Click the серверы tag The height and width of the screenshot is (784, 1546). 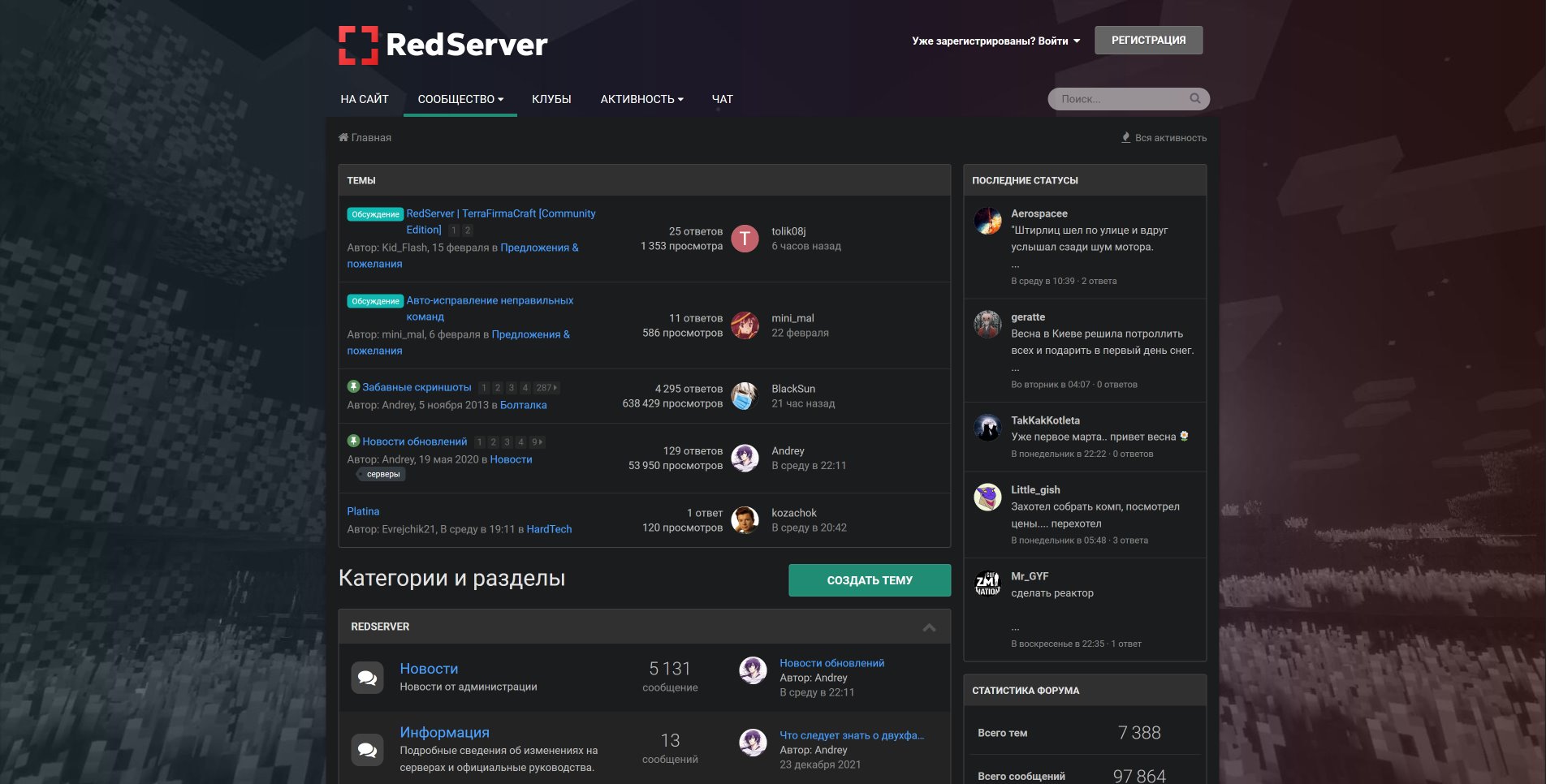tap(382, 474)
